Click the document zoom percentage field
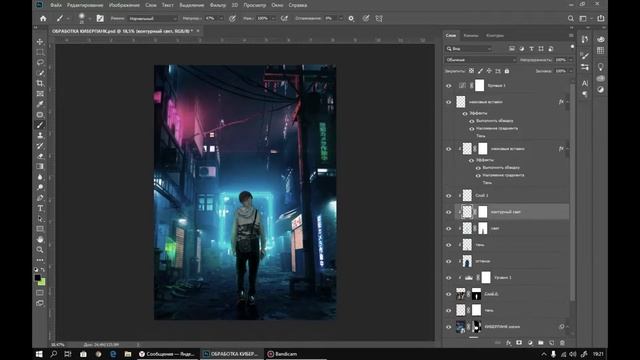The width and height of the screenshot is (640, 360). [x=58, y=344]
